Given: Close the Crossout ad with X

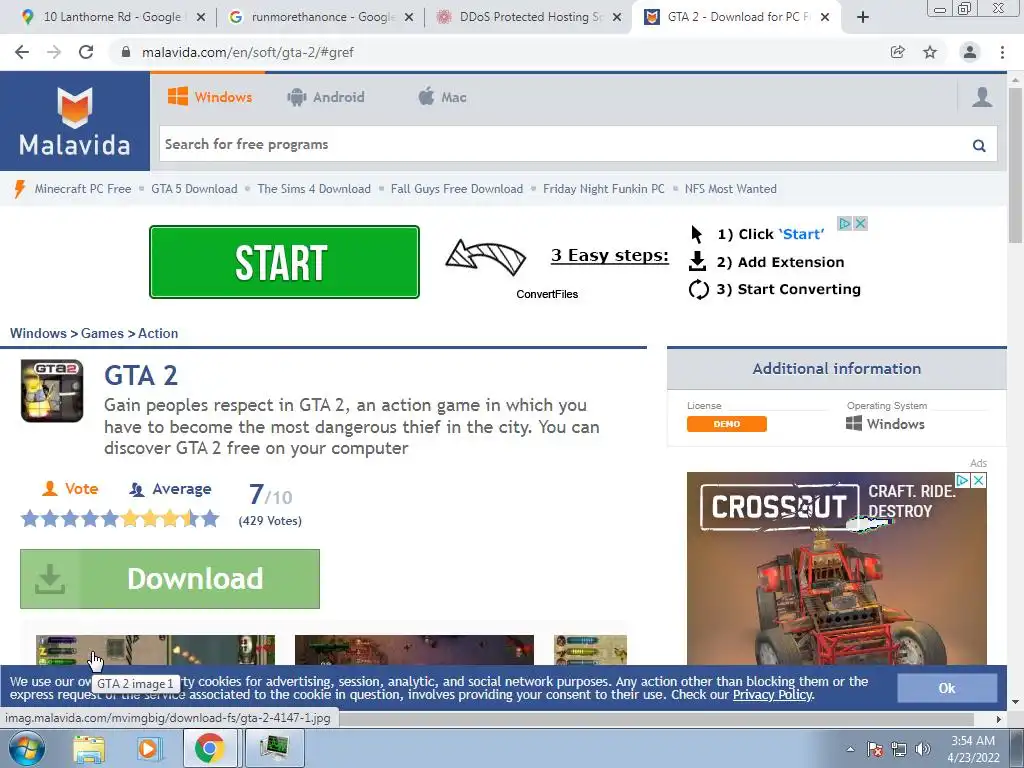Looking at the screenshot, I should (x=978, y=481).
